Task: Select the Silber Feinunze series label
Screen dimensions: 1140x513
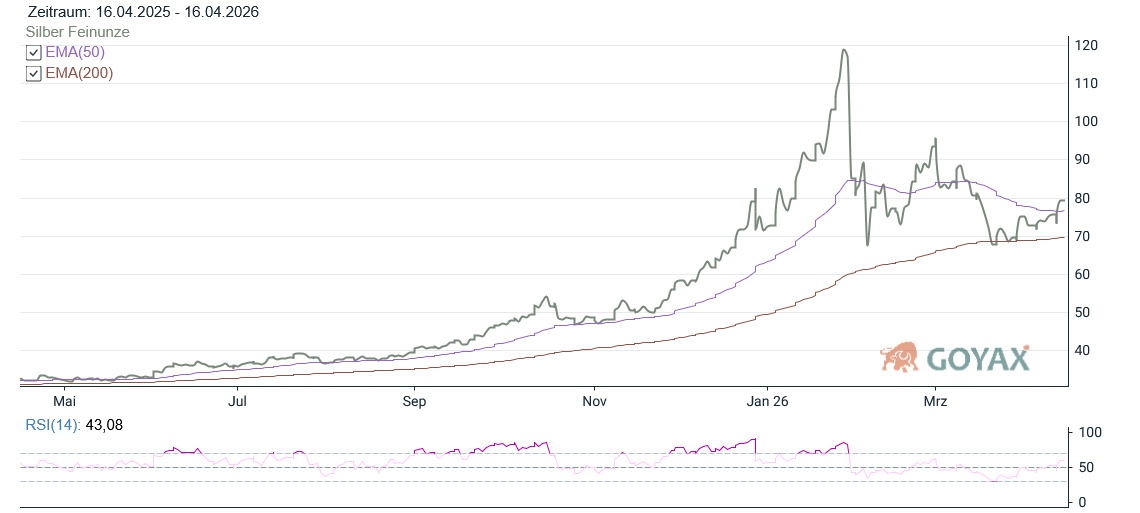Action: click(77, 32)
